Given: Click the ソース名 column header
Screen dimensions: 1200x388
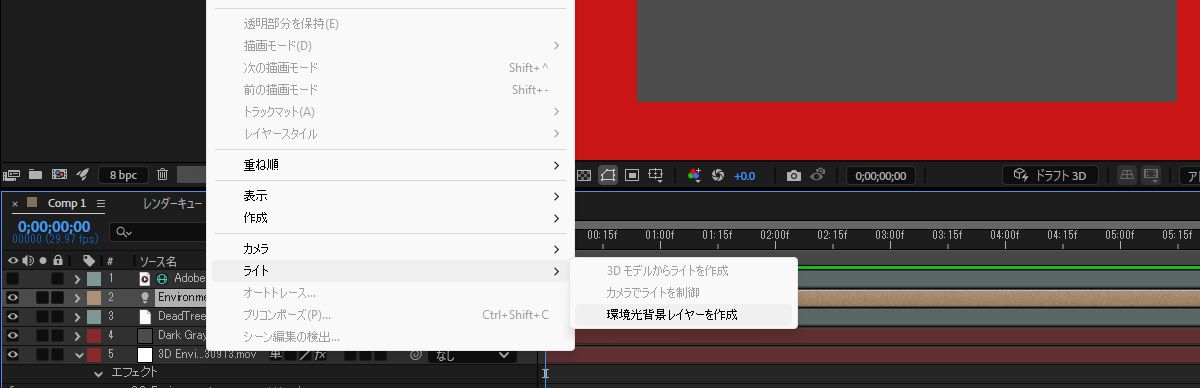Looking at the screenshot, I should (x=157, y=261).
